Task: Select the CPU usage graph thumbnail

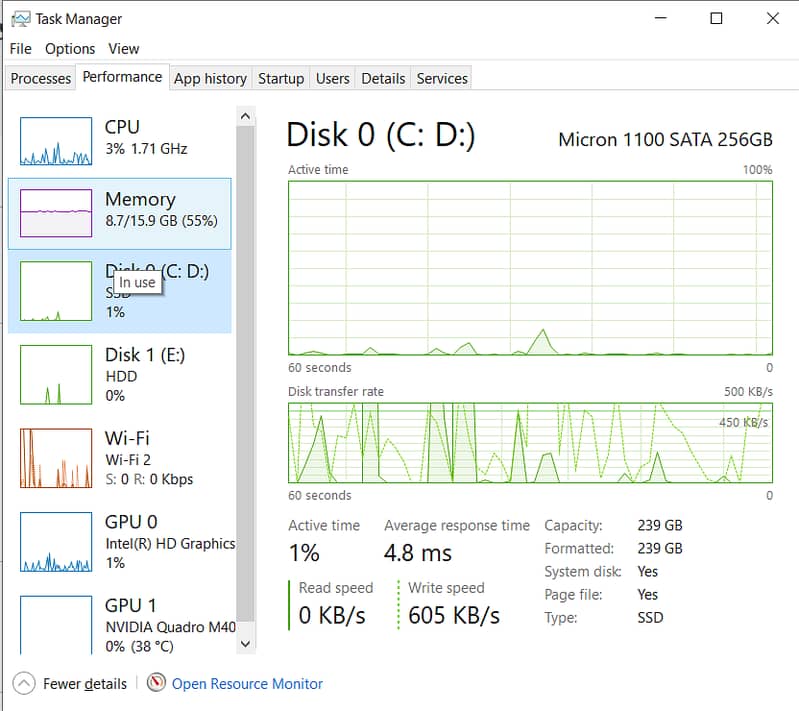Action: 56,141
